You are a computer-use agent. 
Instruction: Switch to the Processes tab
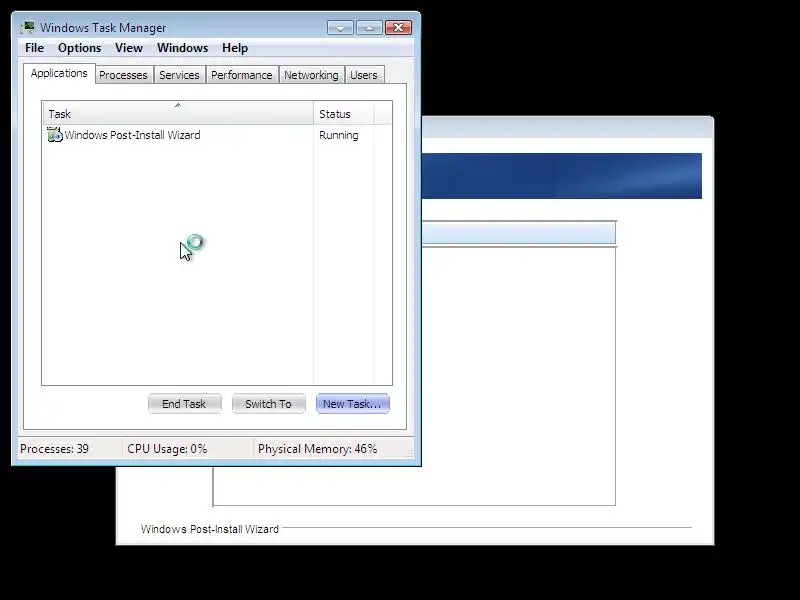point(123,75)
